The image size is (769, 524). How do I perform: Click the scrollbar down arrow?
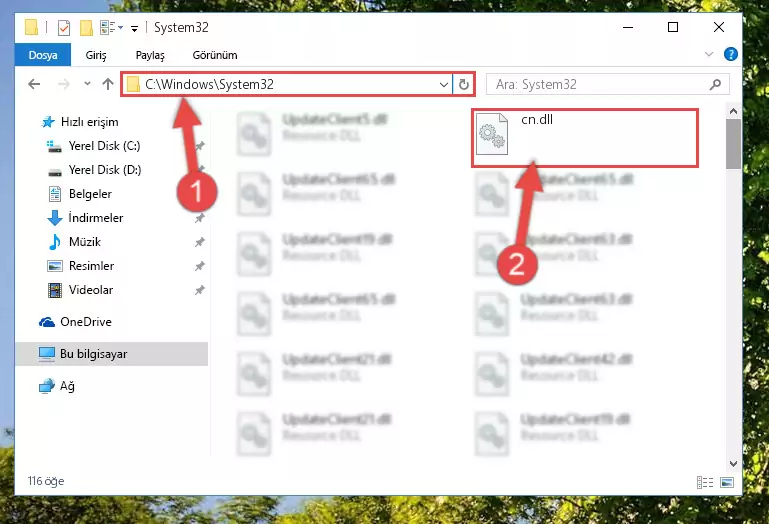[x=733, y=464]
